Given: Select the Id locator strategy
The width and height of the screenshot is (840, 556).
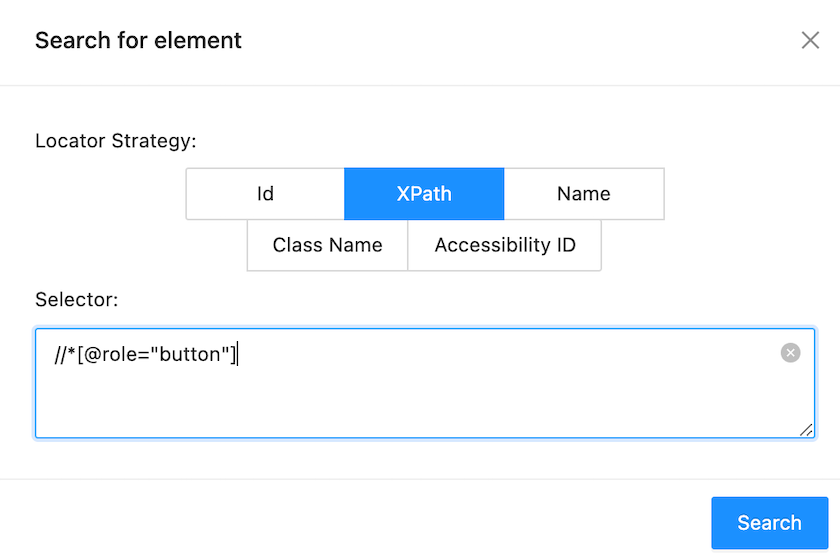Looking at the screenshot, I should pos(265,194).
